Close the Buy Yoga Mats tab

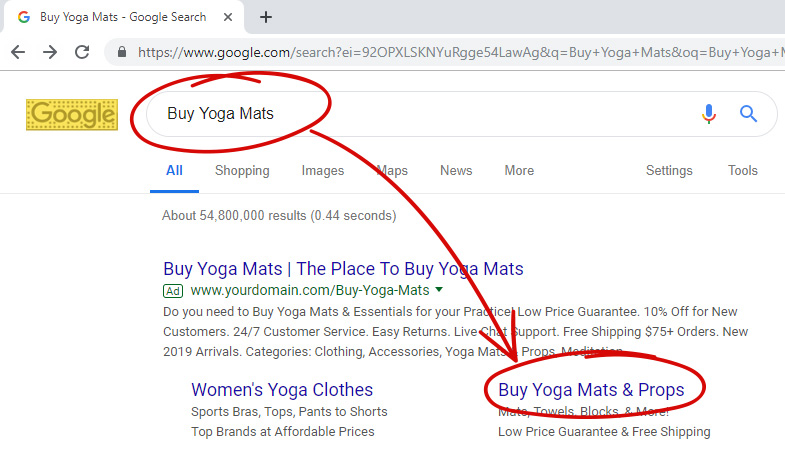click(x=228, y=17)
